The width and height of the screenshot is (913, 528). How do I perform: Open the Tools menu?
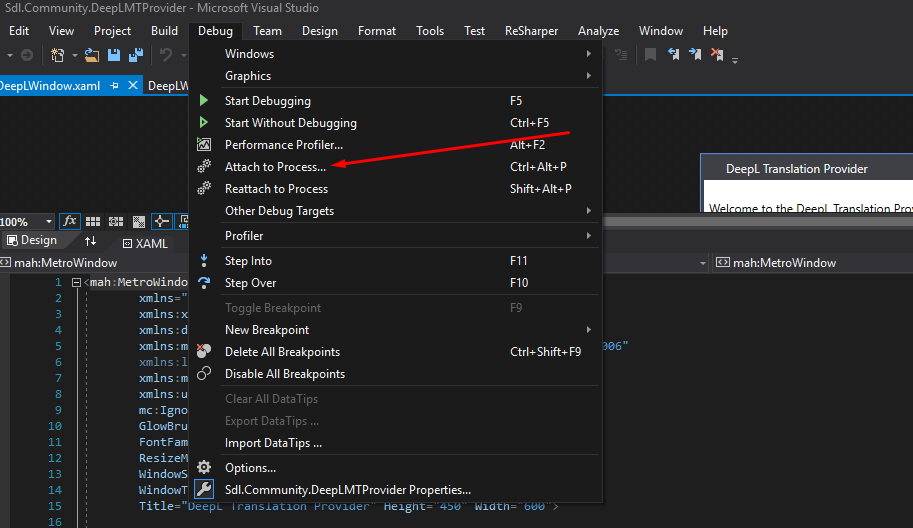click(430, 31)
